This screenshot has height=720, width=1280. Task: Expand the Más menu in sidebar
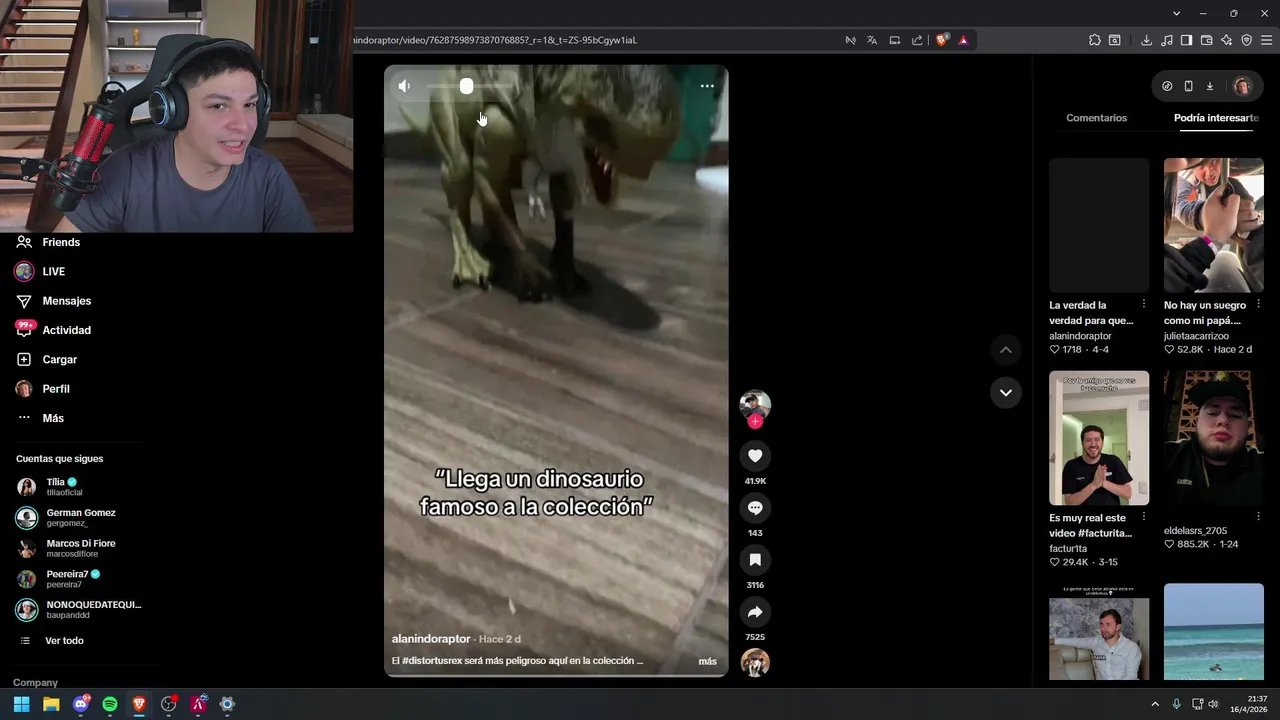tap(53, 418)
